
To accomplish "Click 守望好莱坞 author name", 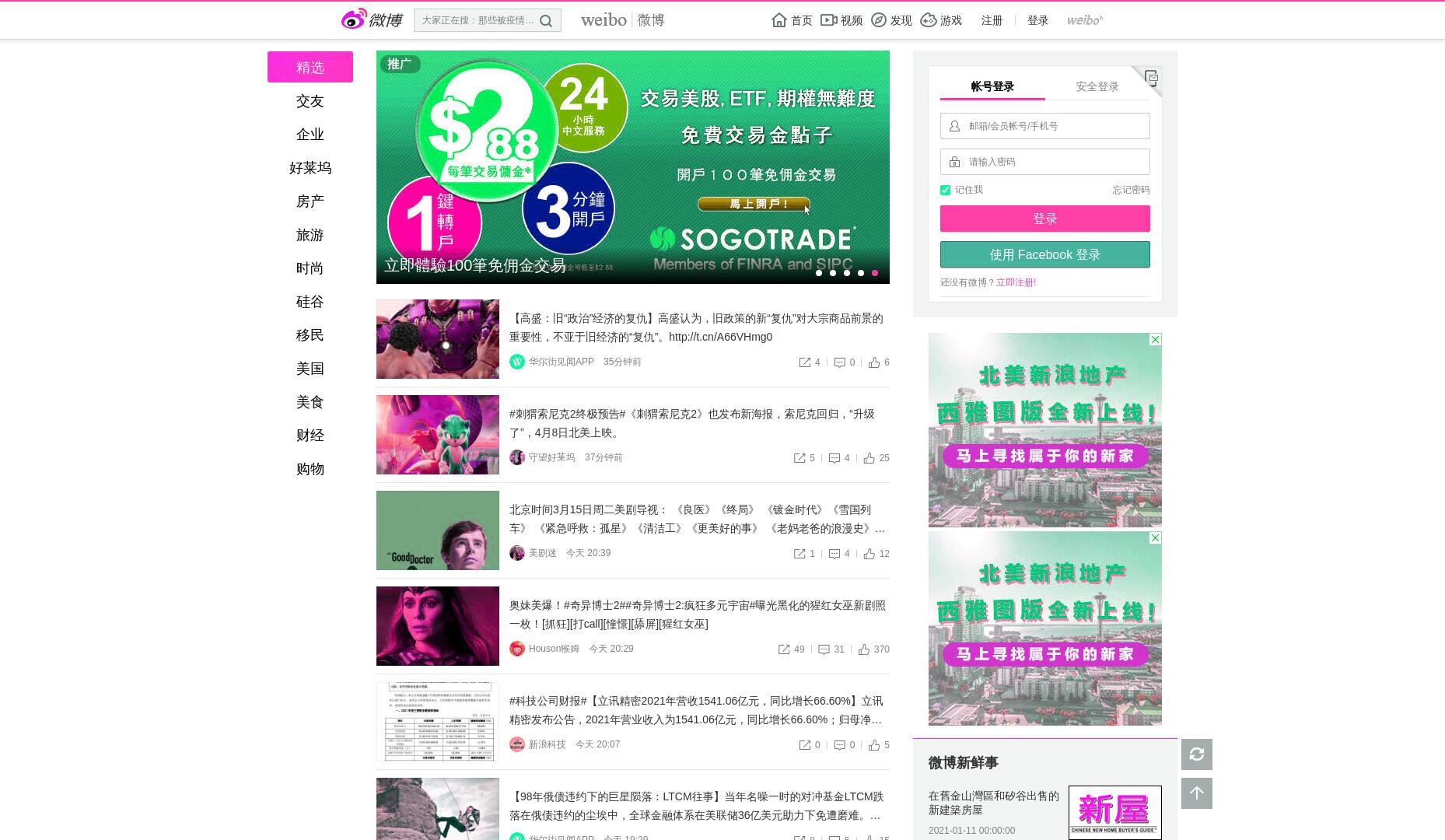I will (x=551, y=457).
